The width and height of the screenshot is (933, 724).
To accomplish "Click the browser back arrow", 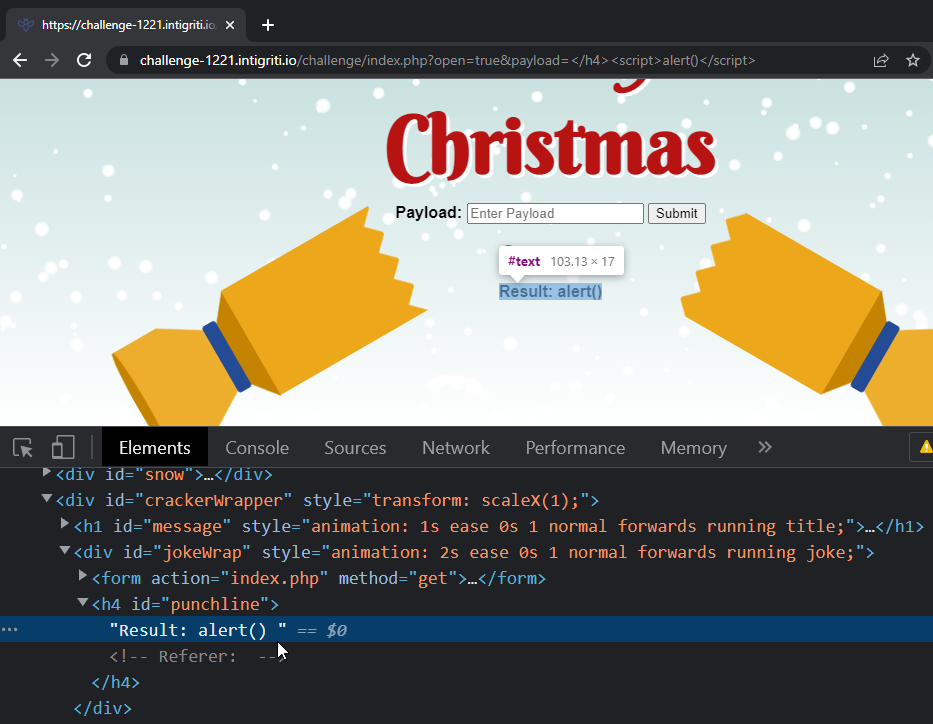I will (20, 60).
